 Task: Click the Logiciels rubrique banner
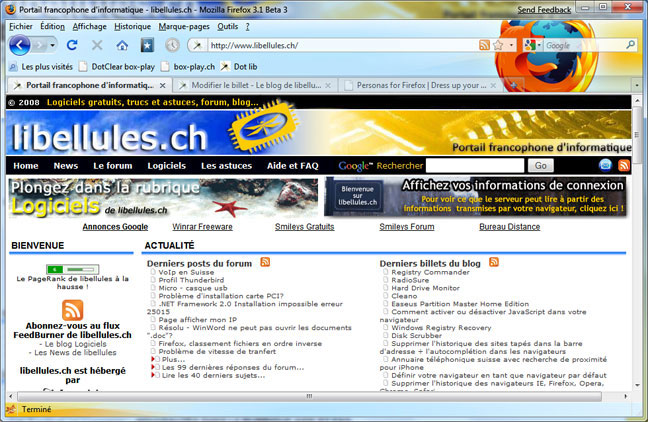164,198
